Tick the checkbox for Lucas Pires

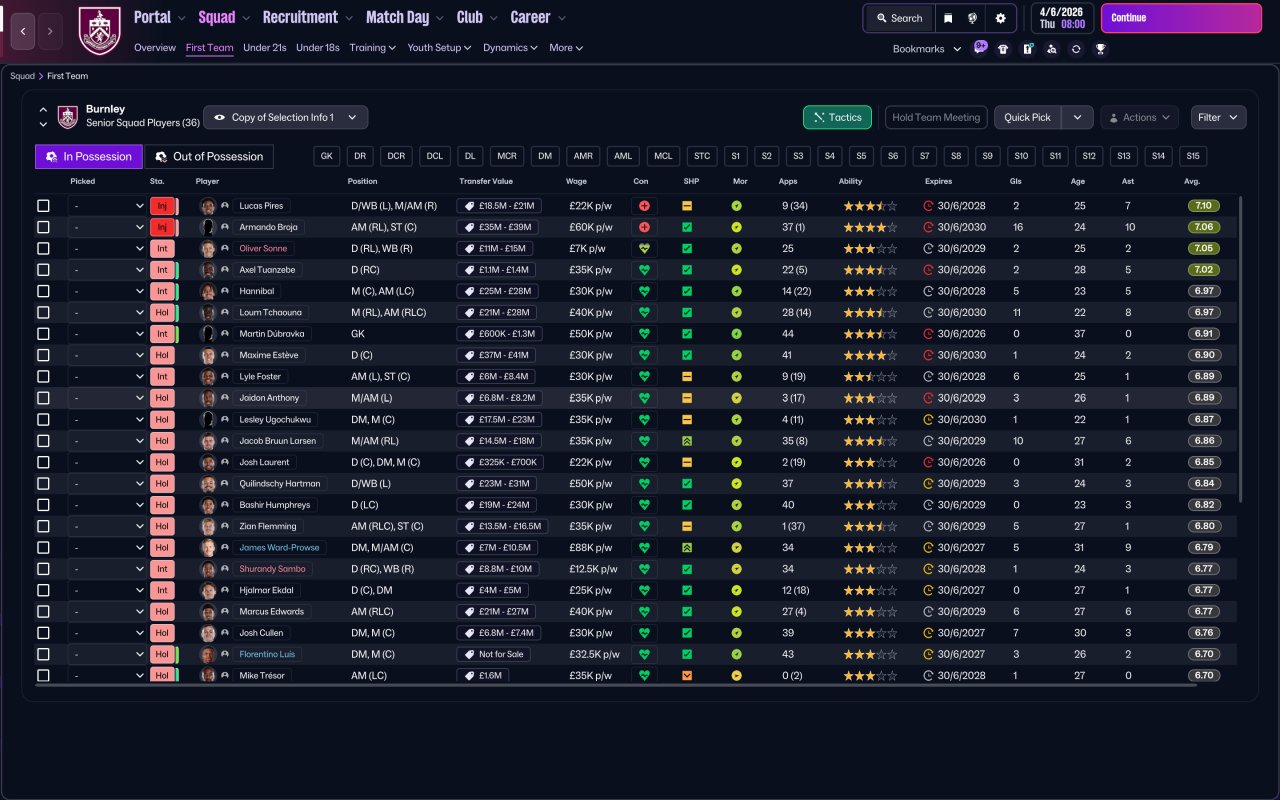(x=43, y=206)
